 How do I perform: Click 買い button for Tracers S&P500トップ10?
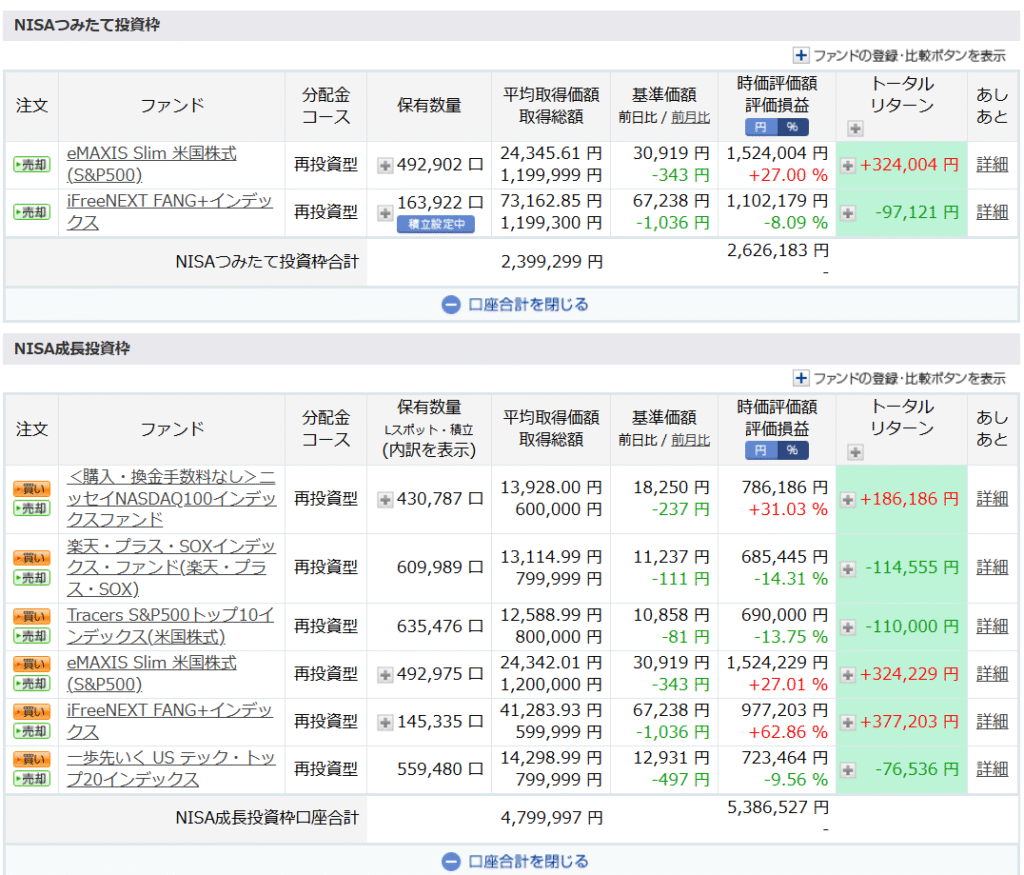[31, 616]
